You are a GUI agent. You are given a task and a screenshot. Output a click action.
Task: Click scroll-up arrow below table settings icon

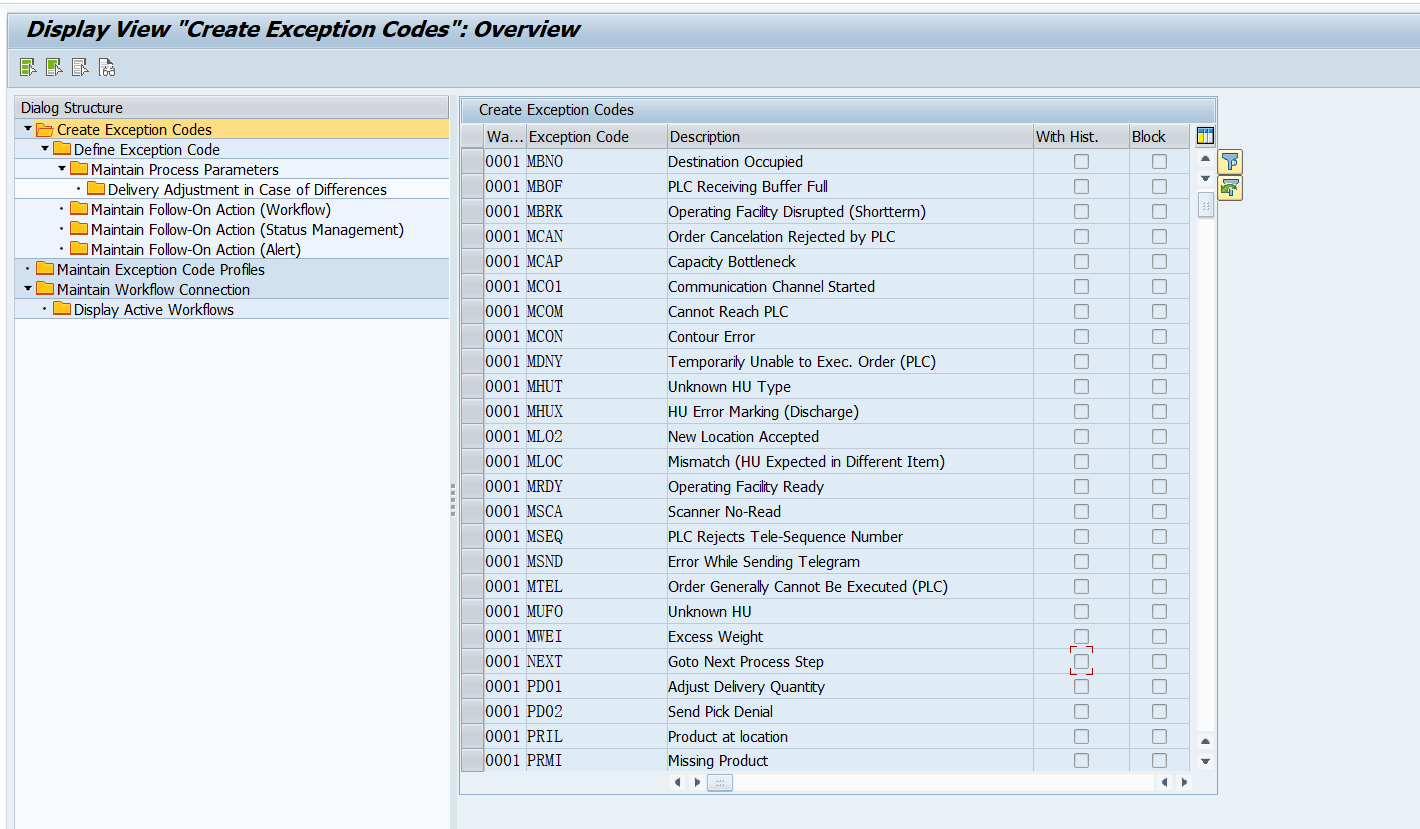pos(1205,160)
